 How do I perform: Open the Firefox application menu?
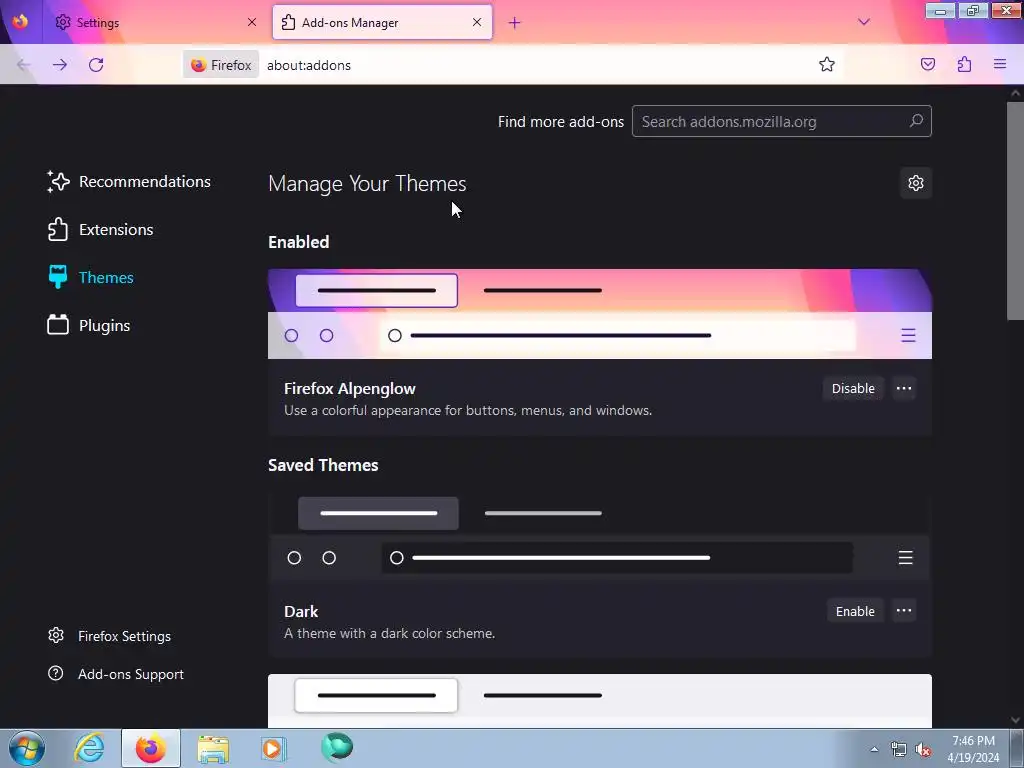1000,64
